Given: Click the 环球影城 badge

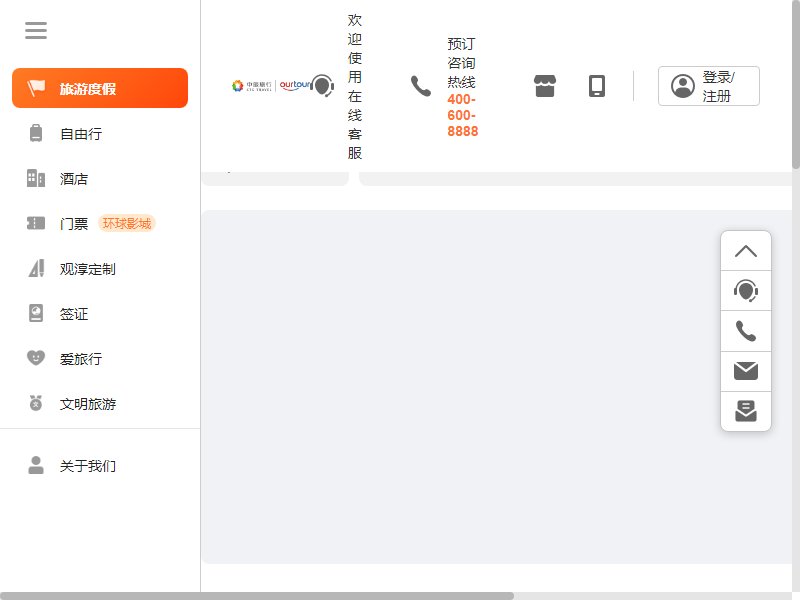Looking at the screenshot, I should point(127,223).
